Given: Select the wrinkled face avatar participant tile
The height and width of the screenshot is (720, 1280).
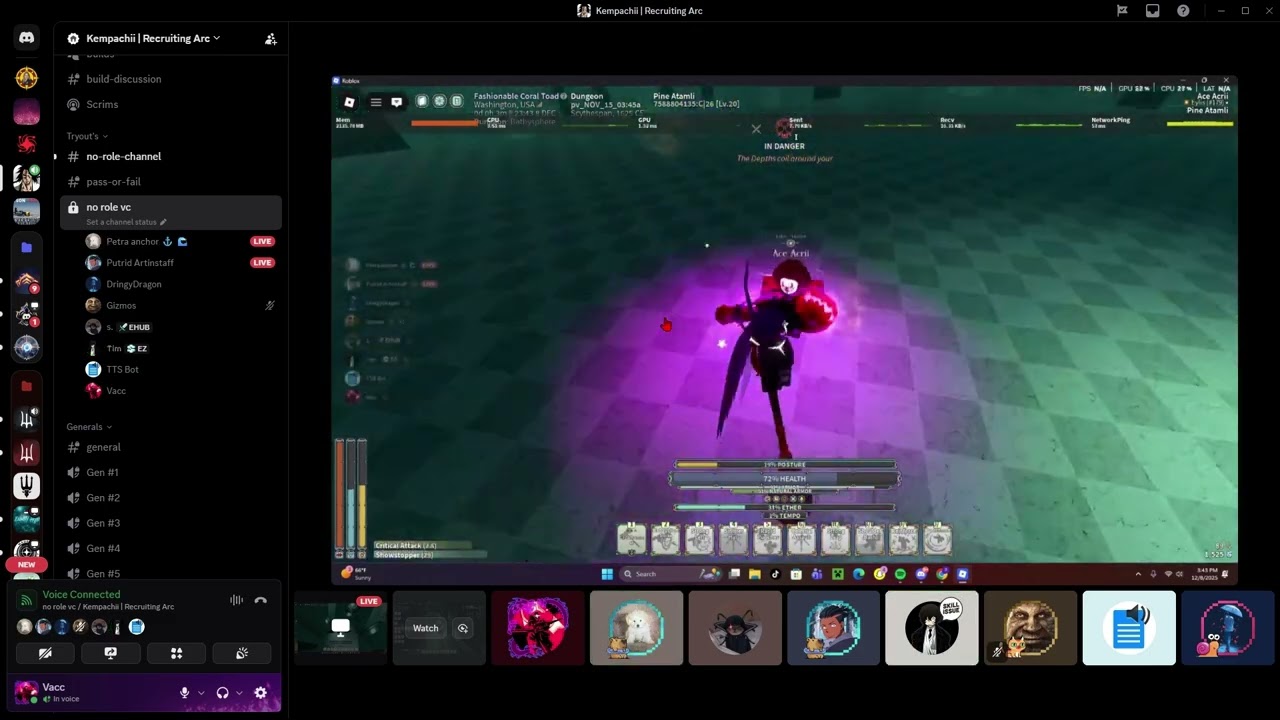Looking at the screenshot, I should (x=1030, y=628).
